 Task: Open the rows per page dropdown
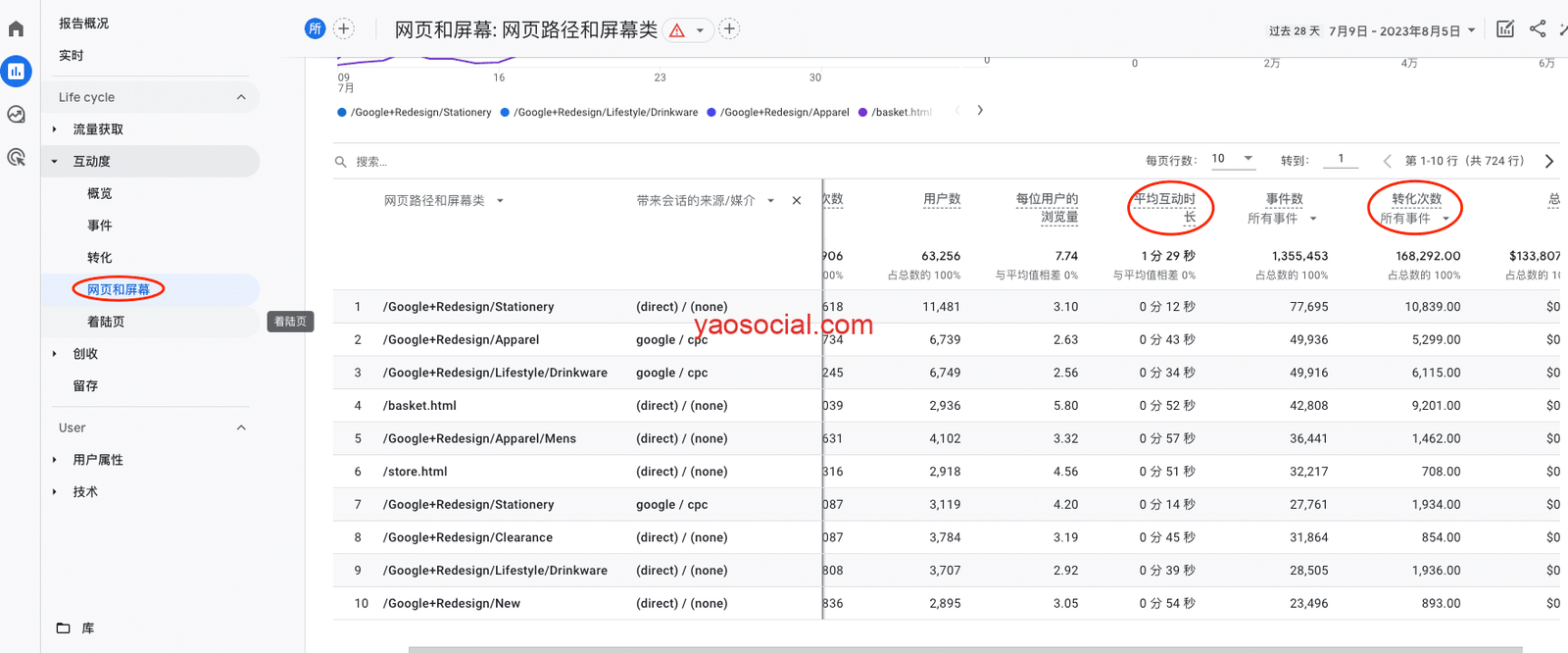coord(1233,159)
